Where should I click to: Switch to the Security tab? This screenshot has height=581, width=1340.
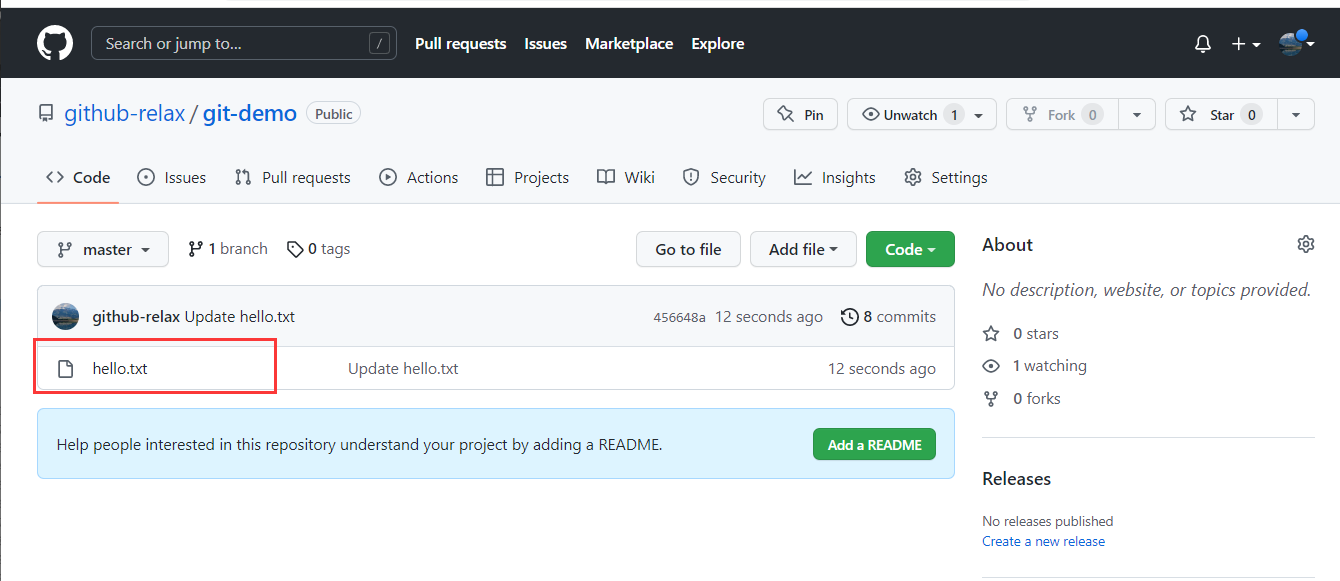[724, 177]
